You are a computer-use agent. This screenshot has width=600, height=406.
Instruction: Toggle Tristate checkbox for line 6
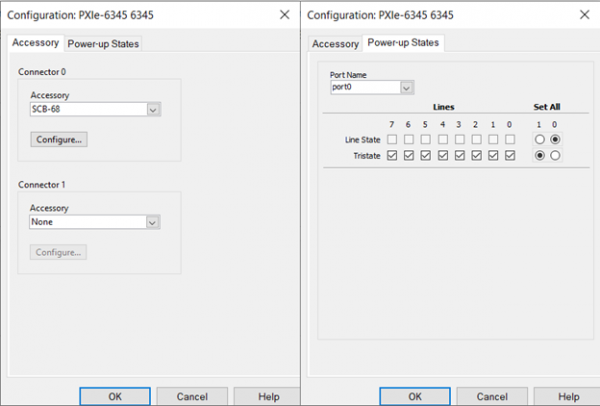(x=409, y=156)
